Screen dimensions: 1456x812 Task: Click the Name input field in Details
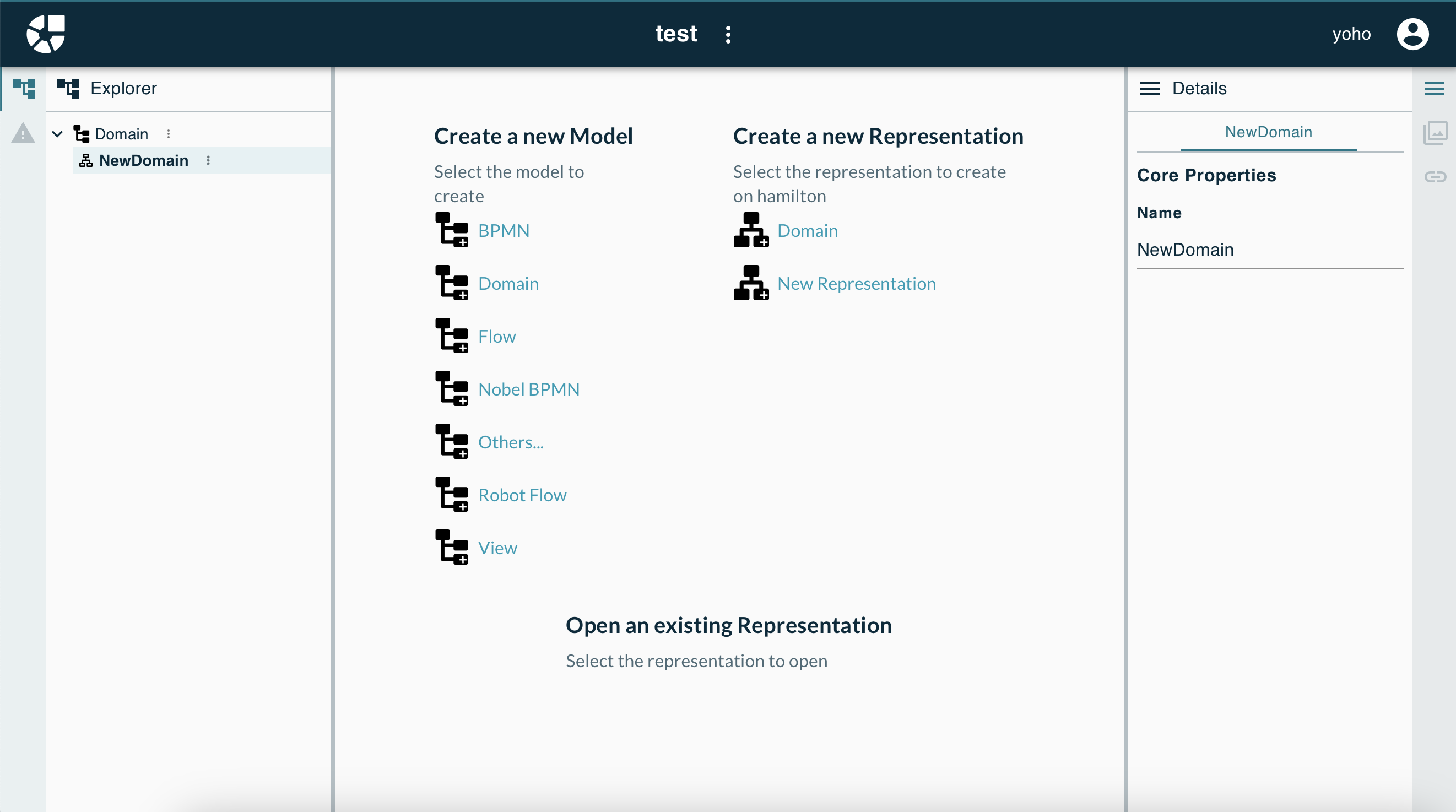coord(1270,249)
